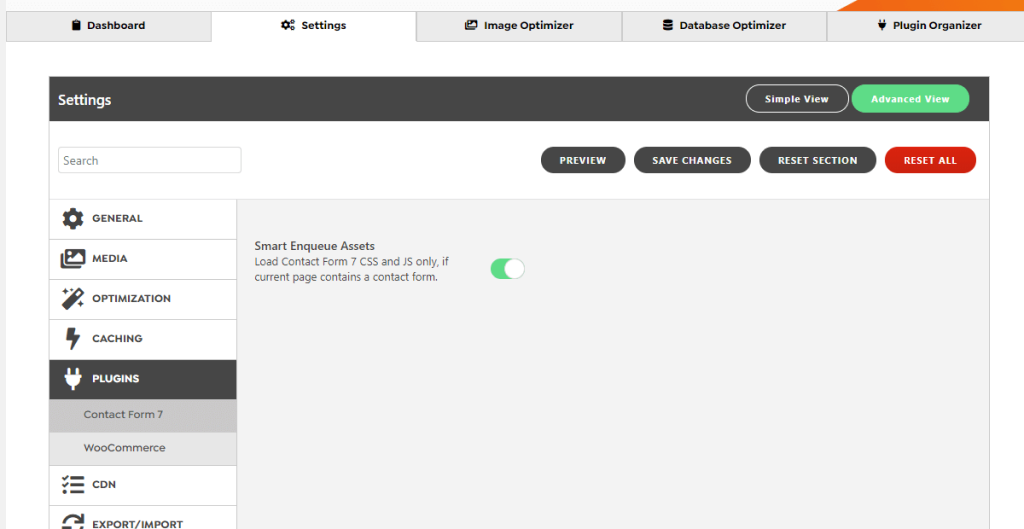Viewport: 1024px width, 529px height.
Task: Click the Media images icon in sidebar
Action: (72, 259)
